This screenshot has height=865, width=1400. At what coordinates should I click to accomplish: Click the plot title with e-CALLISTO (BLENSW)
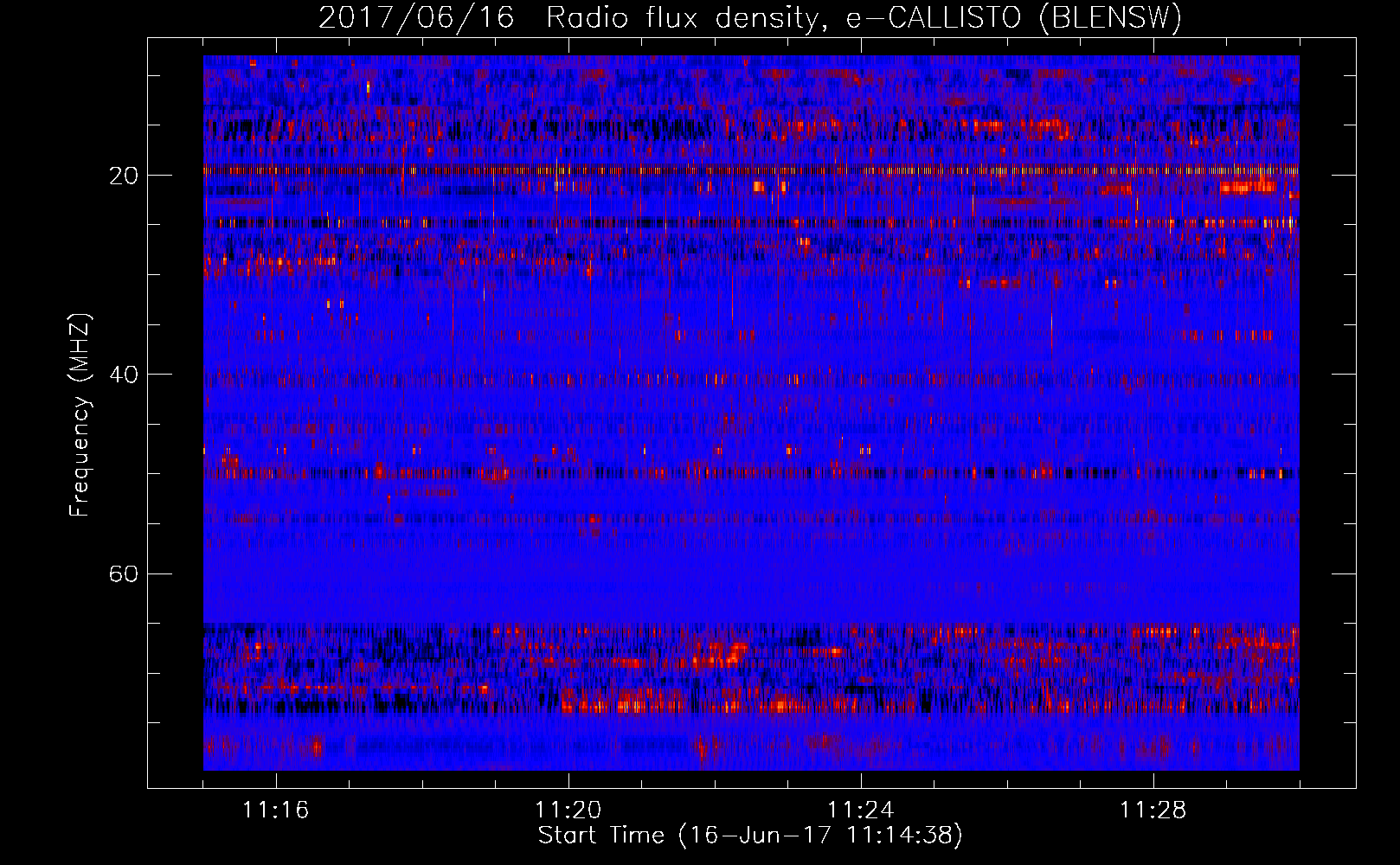pos(750,18)
